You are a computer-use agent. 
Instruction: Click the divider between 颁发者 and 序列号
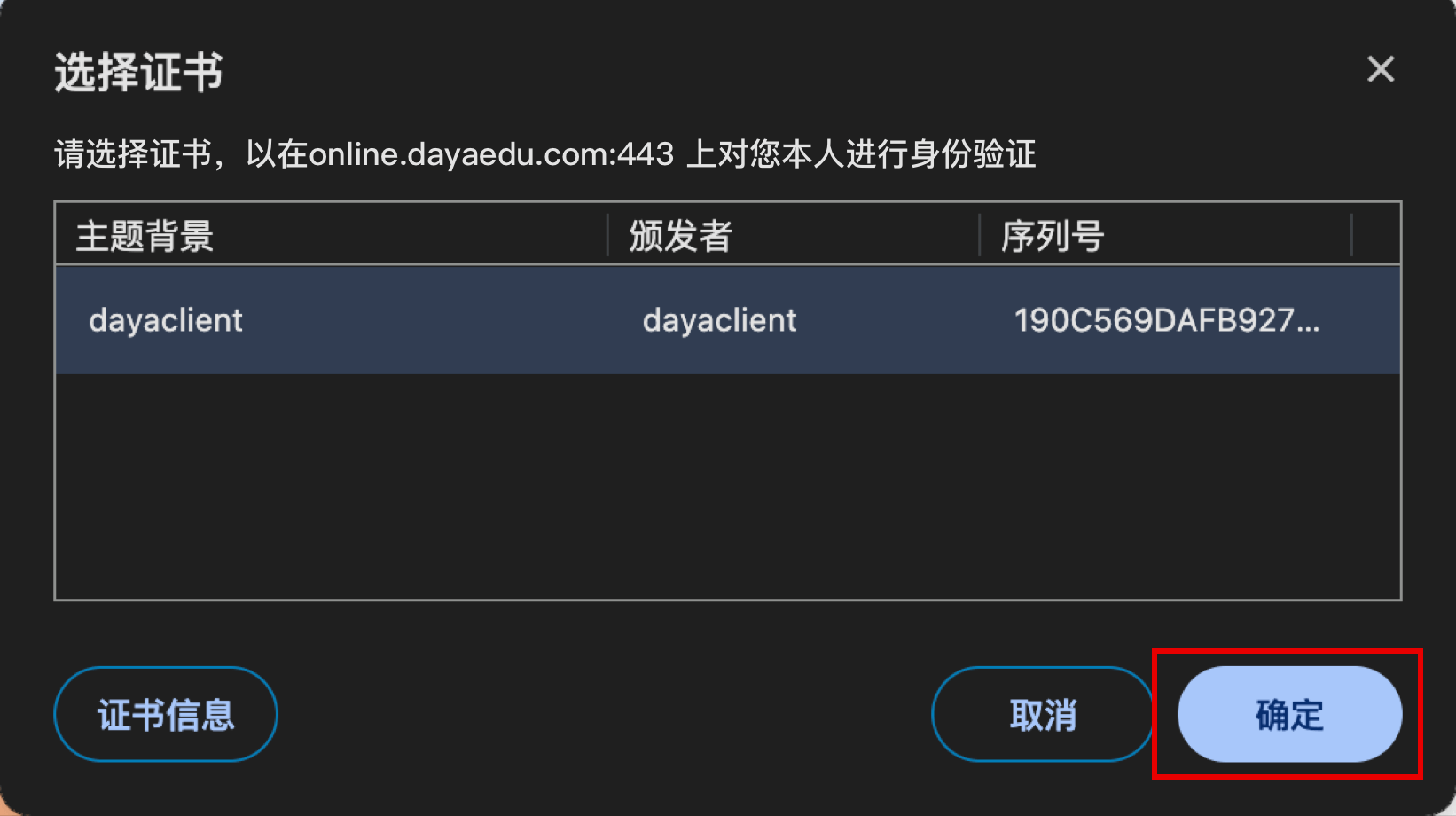(x=979, y=235)
